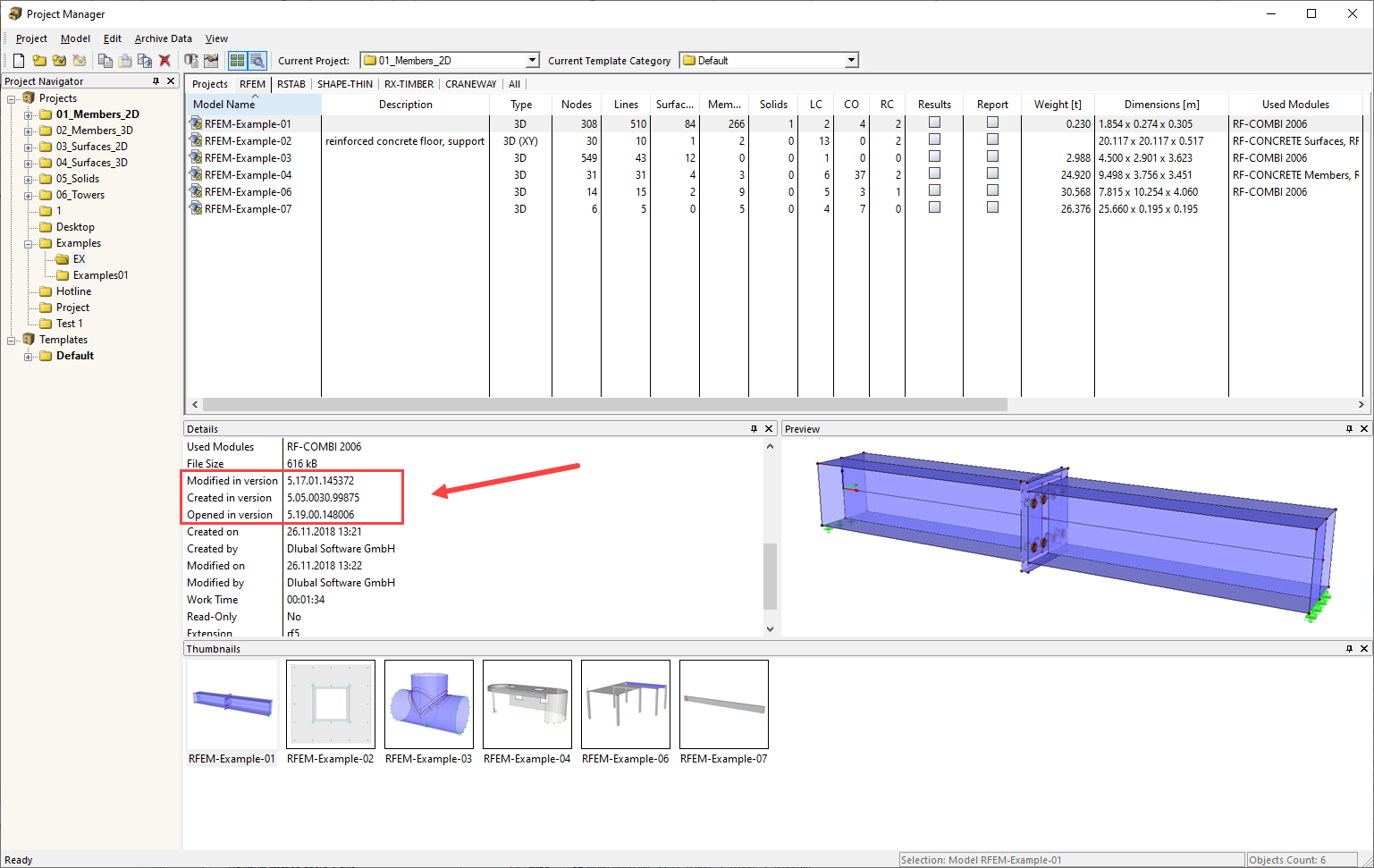Toggle the details magnifier toolbar icon
1374x868 pixels.
point(257,61)
